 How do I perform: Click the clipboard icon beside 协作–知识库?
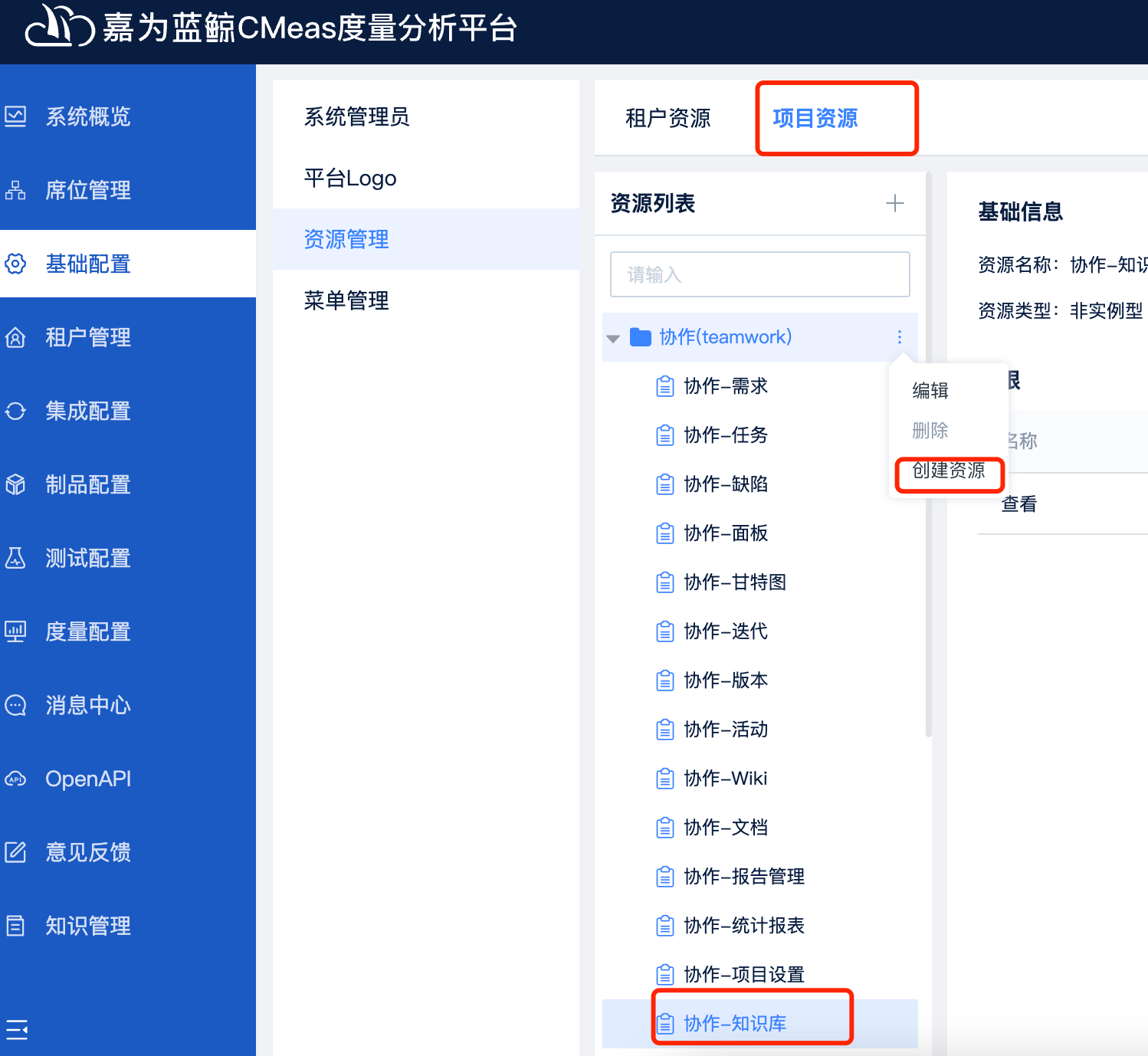(x=665, y=1023)
